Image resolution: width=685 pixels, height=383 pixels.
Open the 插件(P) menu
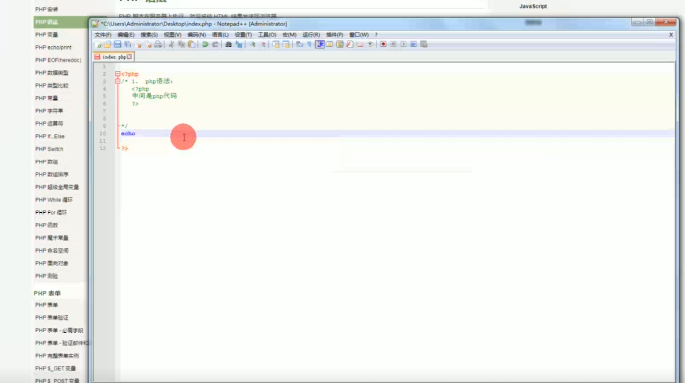pyautogui.click(x=335, y=35)
